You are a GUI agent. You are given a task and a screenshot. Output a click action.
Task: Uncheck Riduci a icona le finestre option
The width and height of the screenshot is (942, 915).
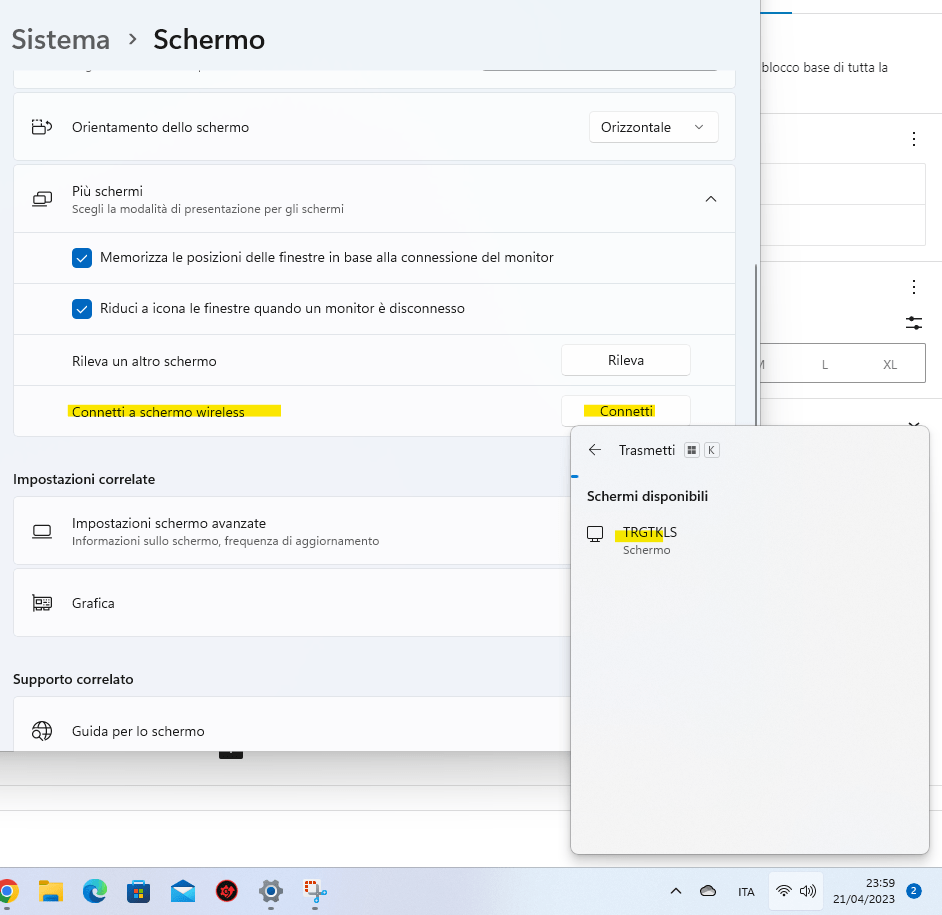82,309
